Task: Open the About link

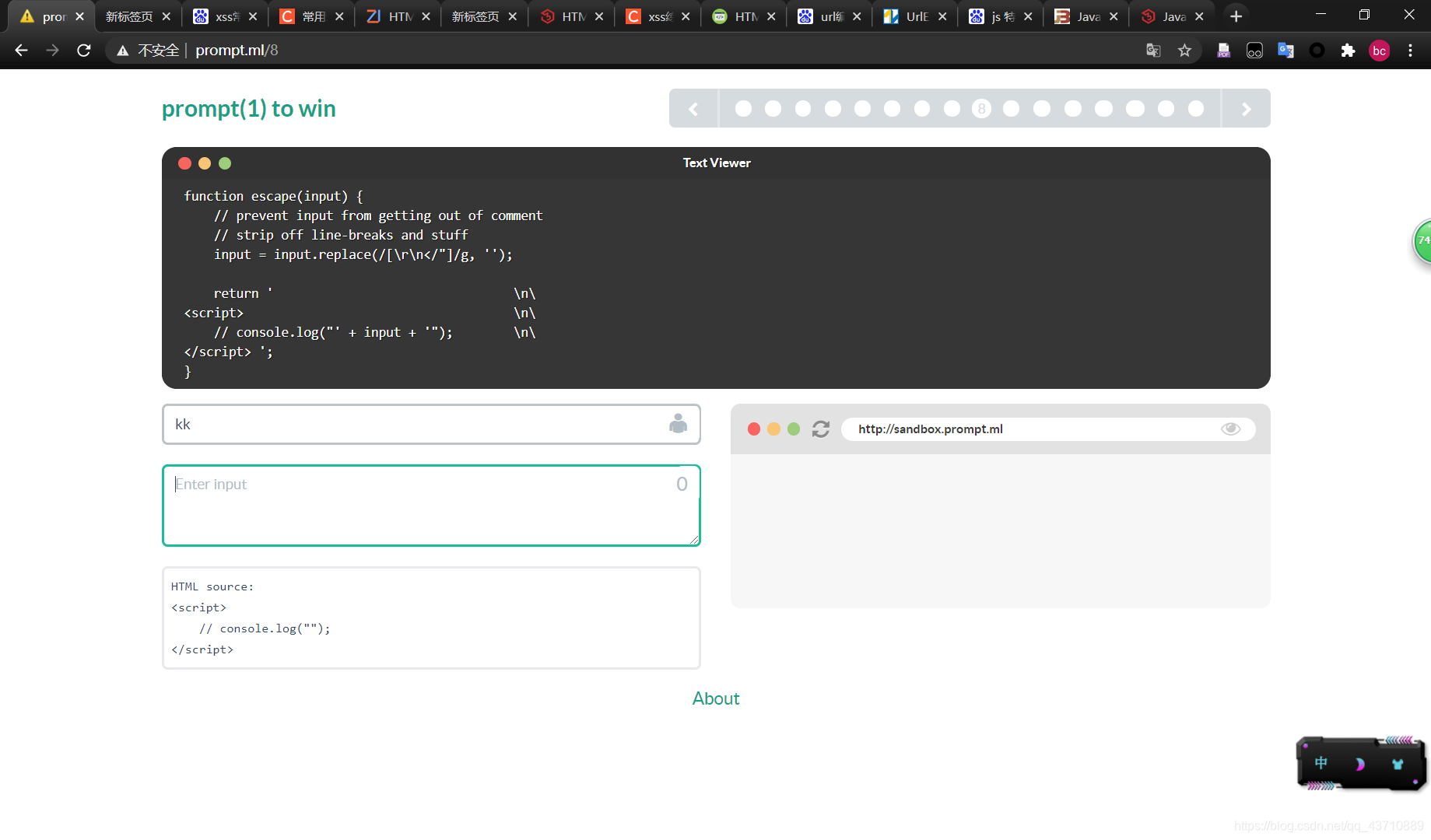Action: coord(716,698)
